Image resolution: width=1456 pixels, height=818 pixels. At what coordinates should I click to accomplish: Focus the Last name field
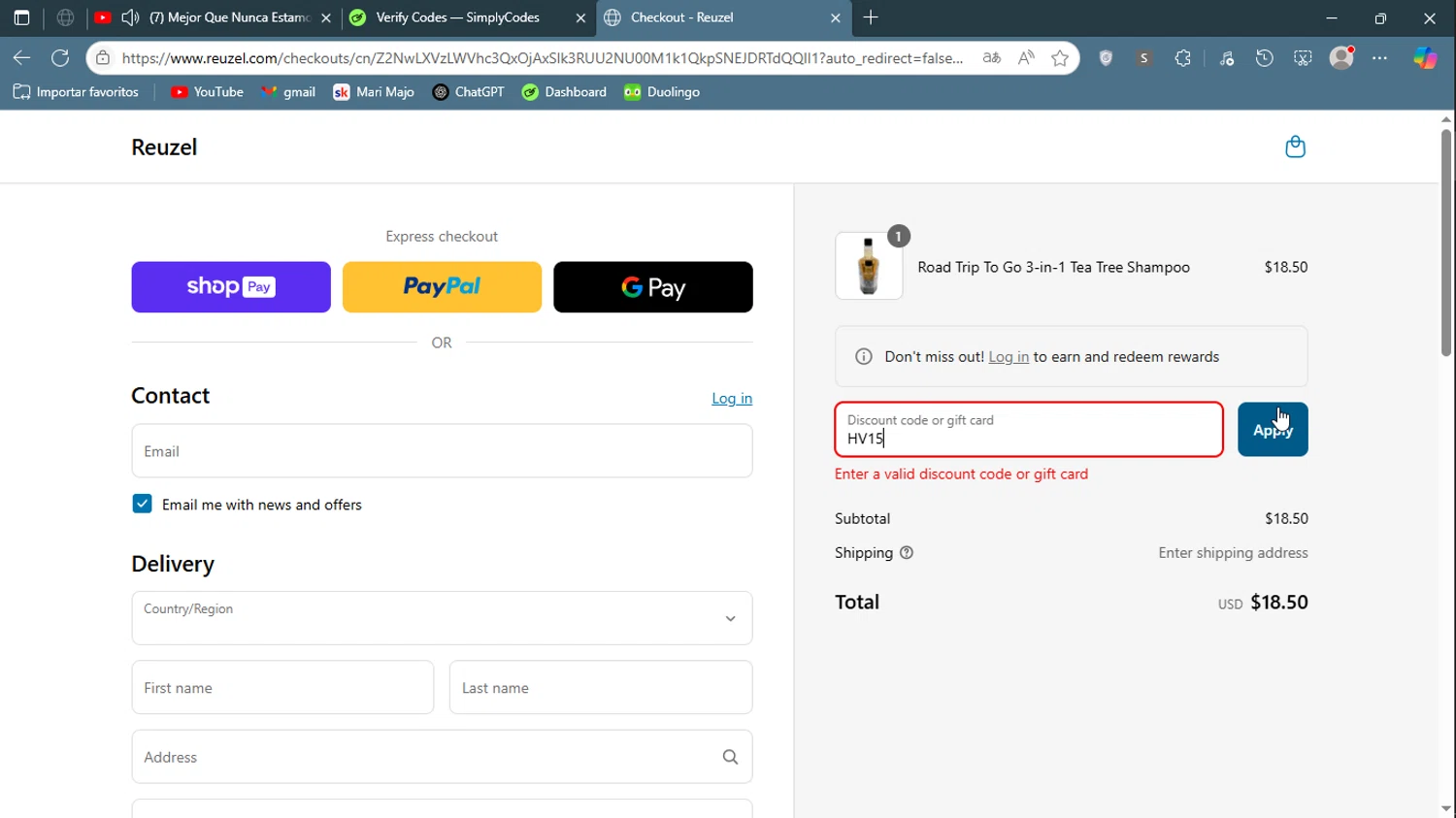pos(601,688)
